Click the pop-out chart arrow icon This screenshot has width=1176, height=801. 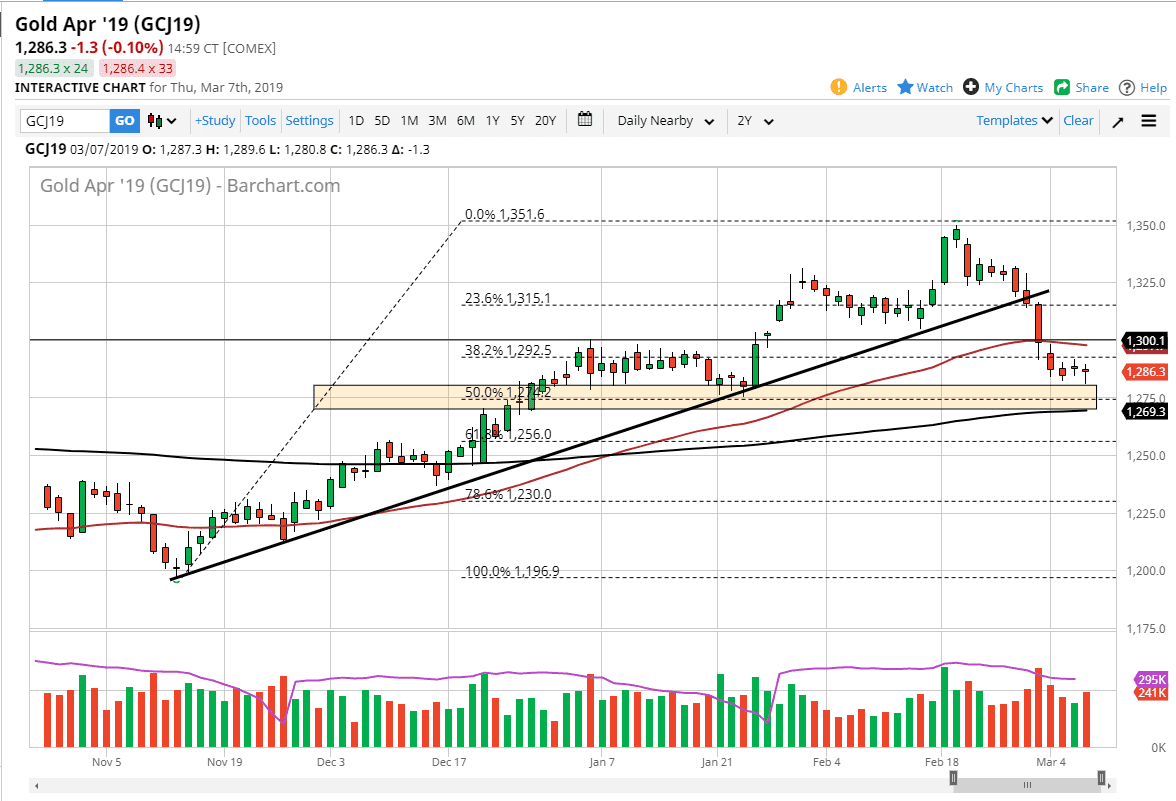click(1117, 121)
